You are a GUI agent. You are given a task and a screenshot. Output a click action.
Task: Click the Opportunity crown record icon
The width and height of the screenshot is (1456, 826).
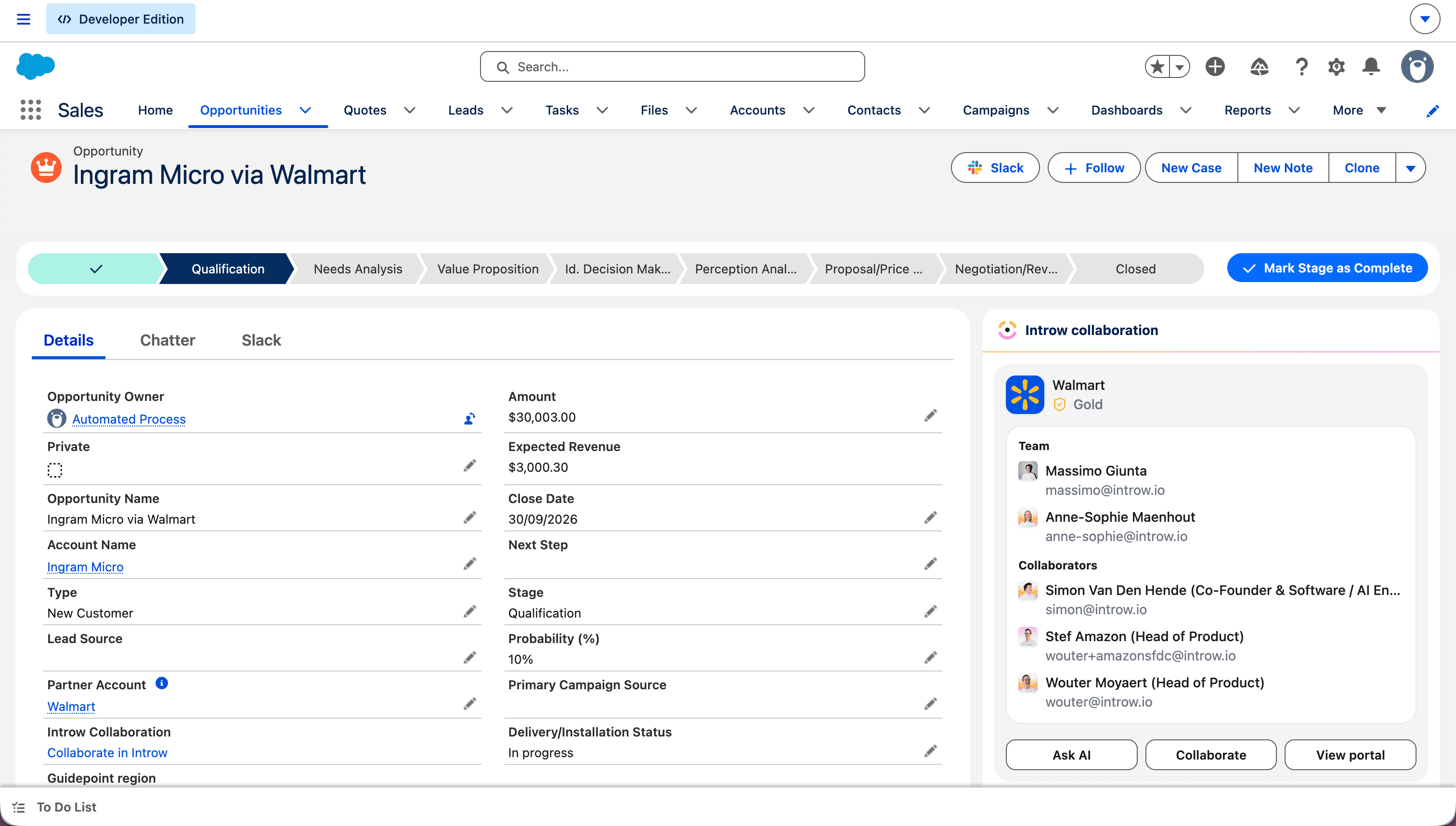46,168
